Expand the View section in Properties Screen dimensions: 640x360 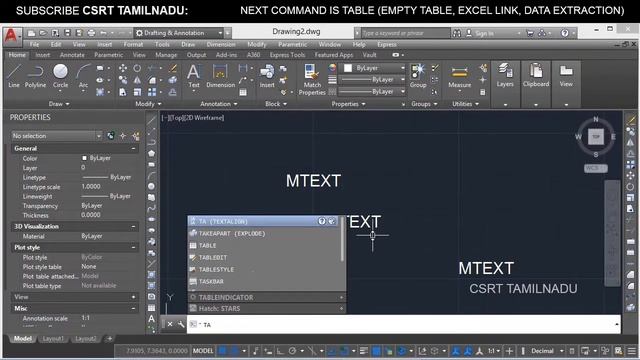(x=133, y=297)
